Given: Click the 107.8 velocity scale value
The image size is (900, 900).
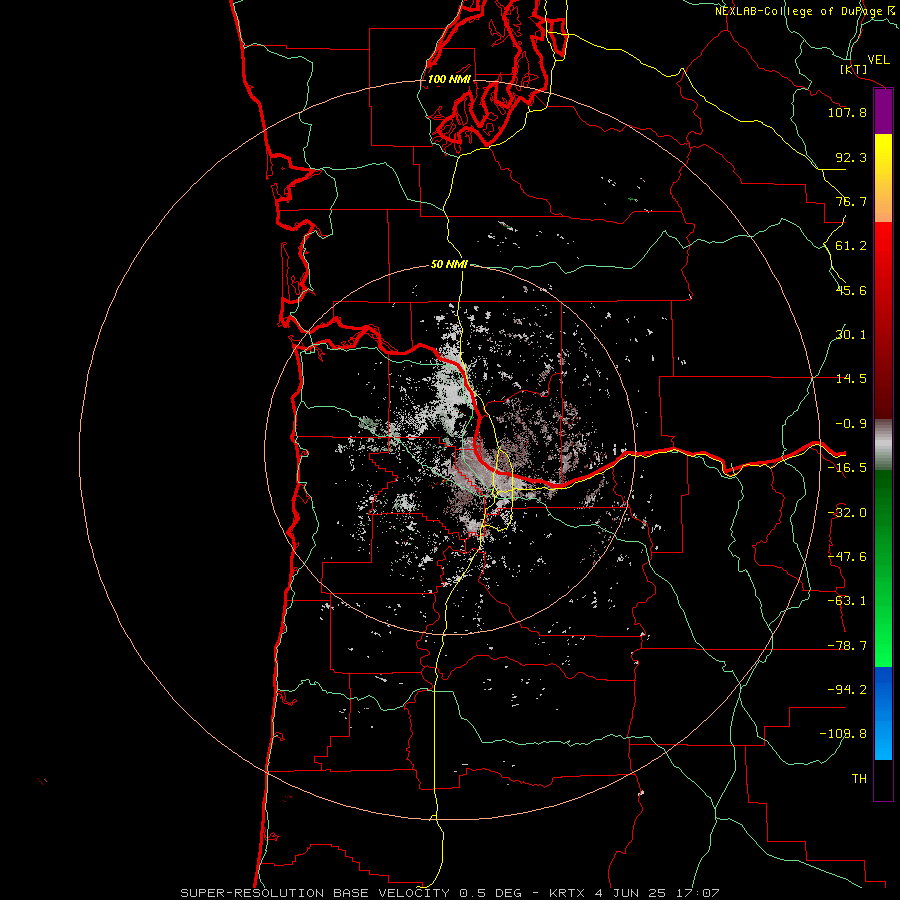Looking at the screenshot, I should click(847, 112).
